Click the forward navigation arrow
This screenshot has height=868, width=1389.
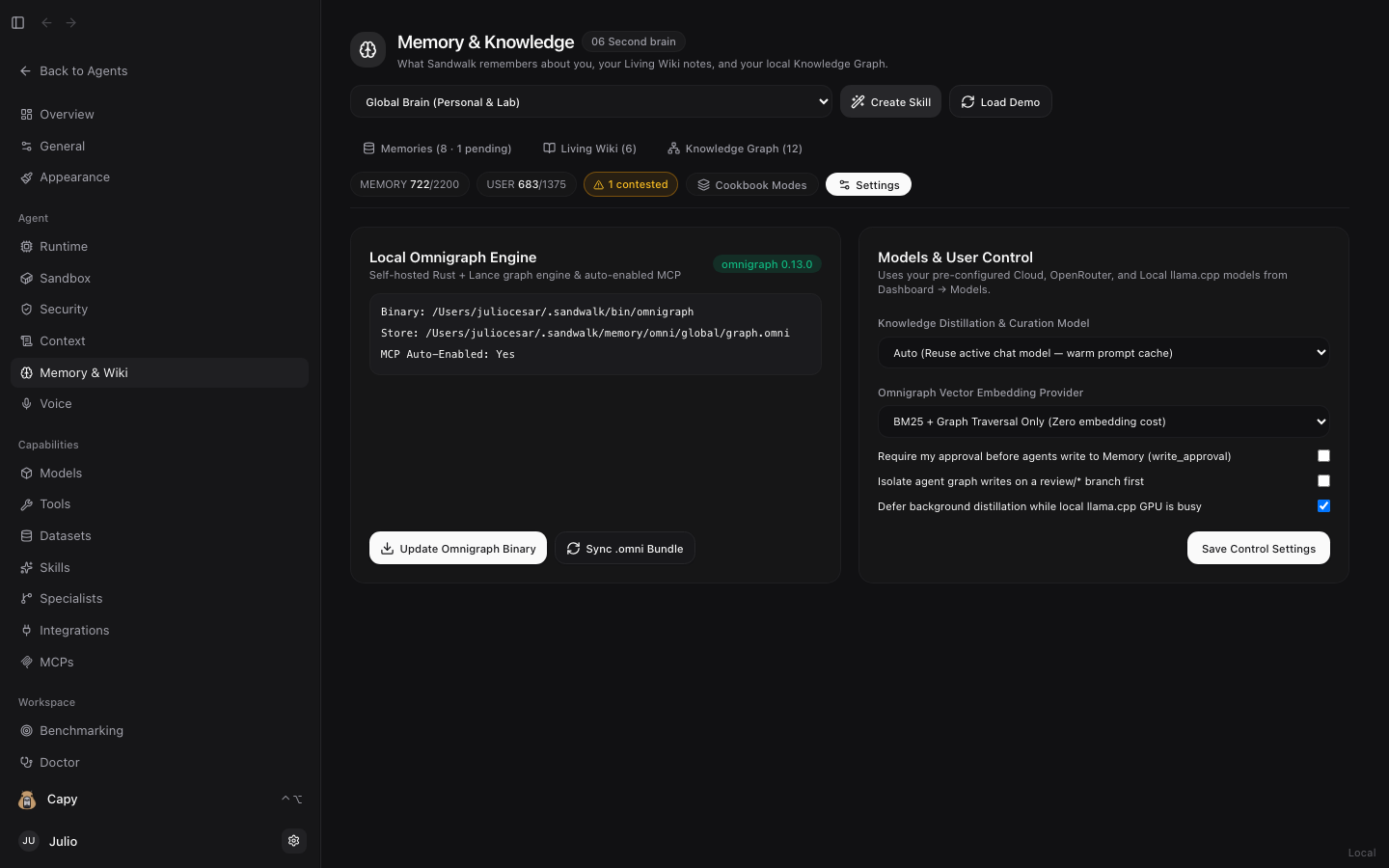(x=71, y=22)
